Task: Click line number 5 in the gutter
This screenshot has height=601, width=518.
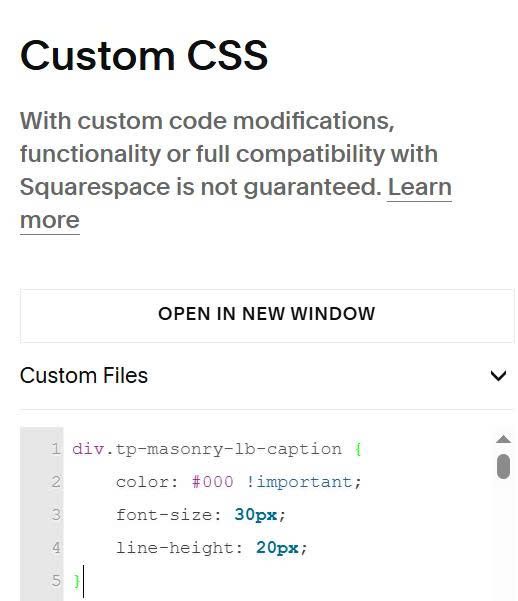Action: point(56,581)
